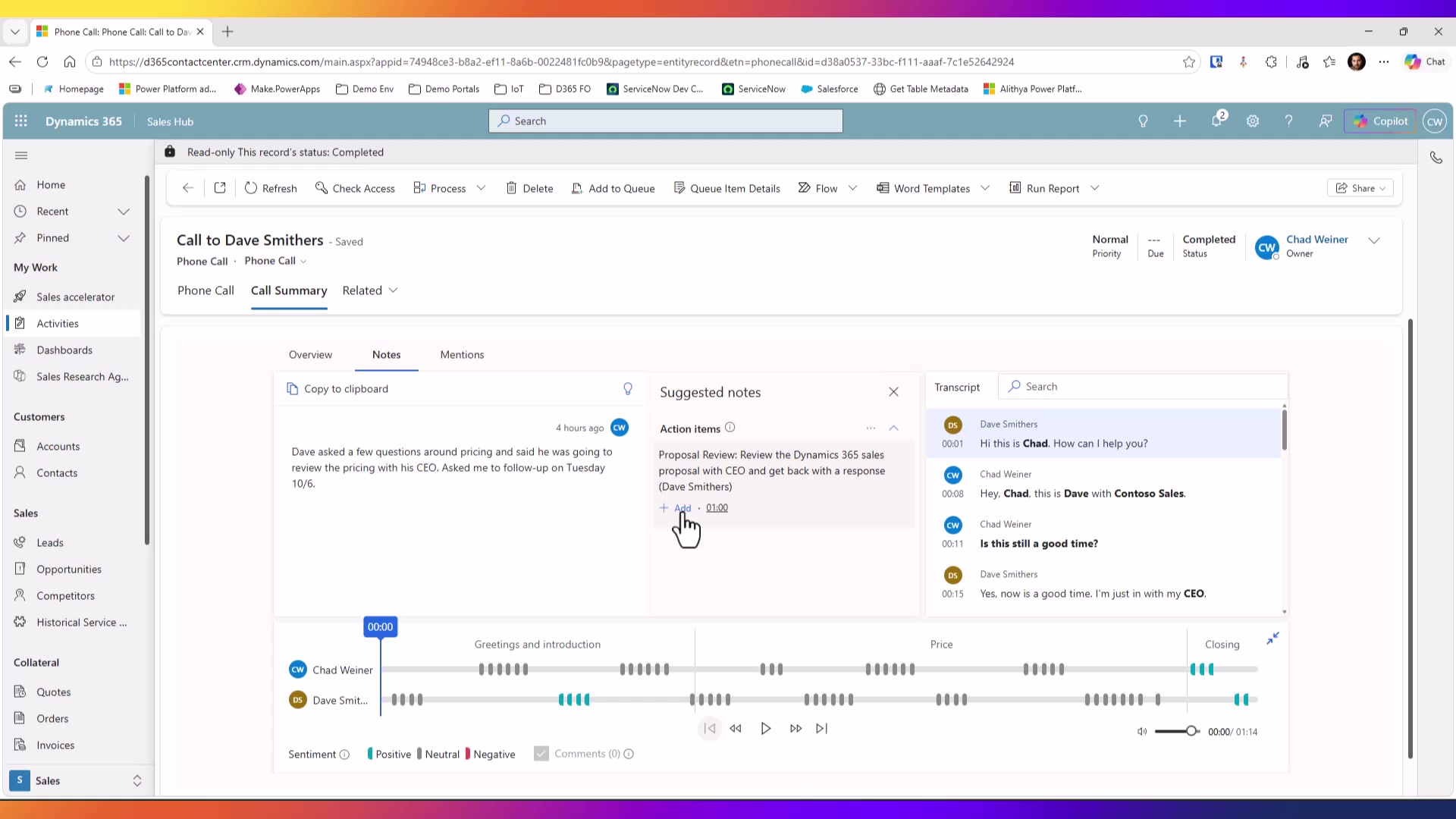Open the help question mark icon
Screen dimensions: 1456x819
click(1288, 121)
